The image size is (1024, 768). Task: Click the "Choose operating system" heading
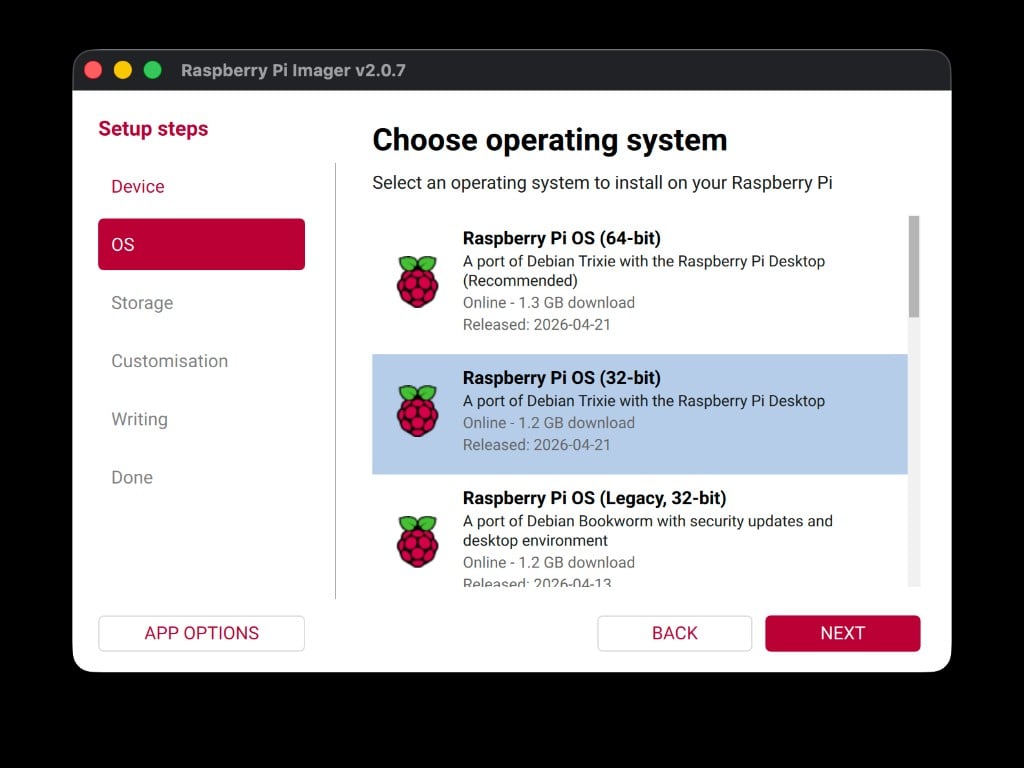(x=550, y=140)
